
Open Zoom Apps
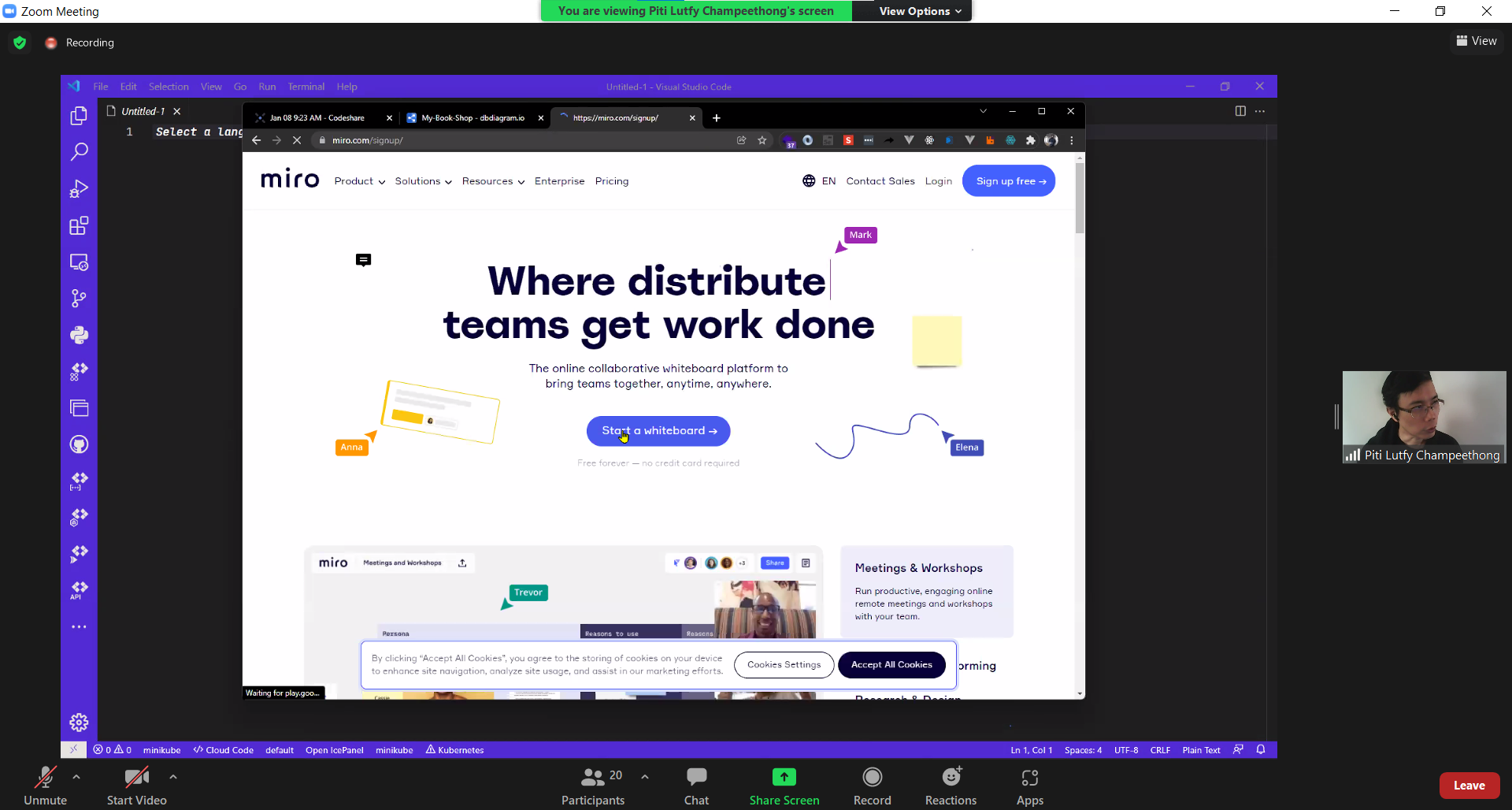tap(1029, 786)
